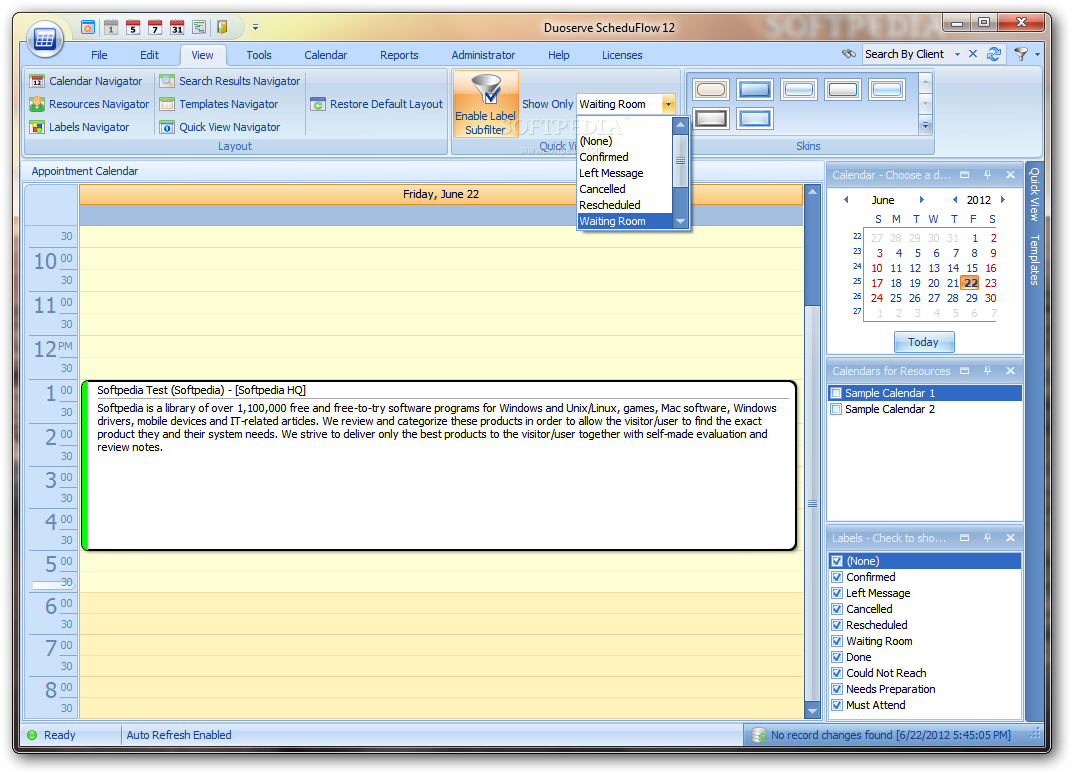Open the File menu
This screenshot has width=1072, height=774.
click(x=99, y=55)
